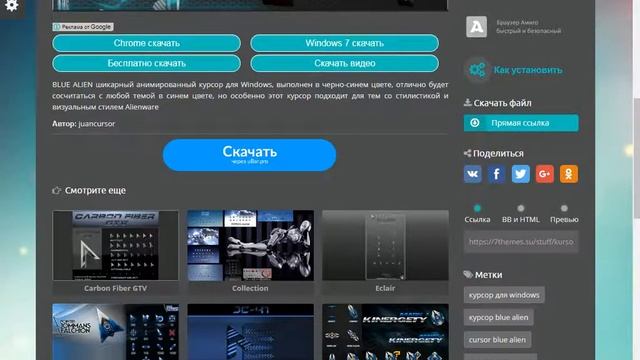Share the page on Odnoklassniki
Viewport: 640px width, 360px height.
569,174
